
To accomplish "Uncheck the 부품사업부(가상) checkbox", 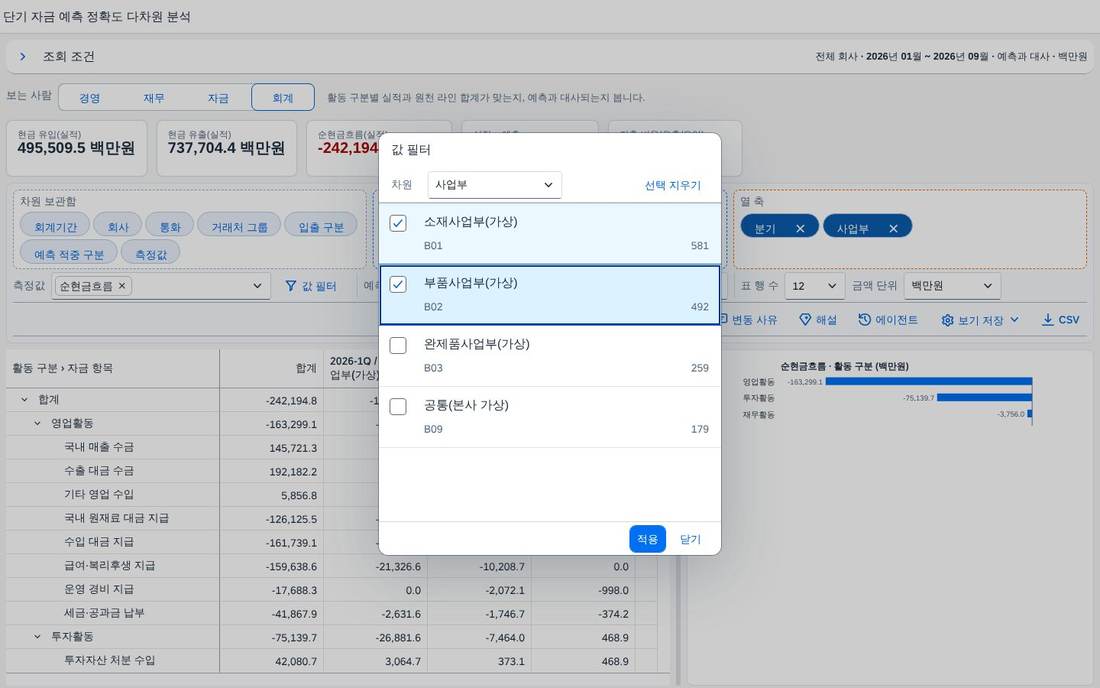I will [398, 285].
